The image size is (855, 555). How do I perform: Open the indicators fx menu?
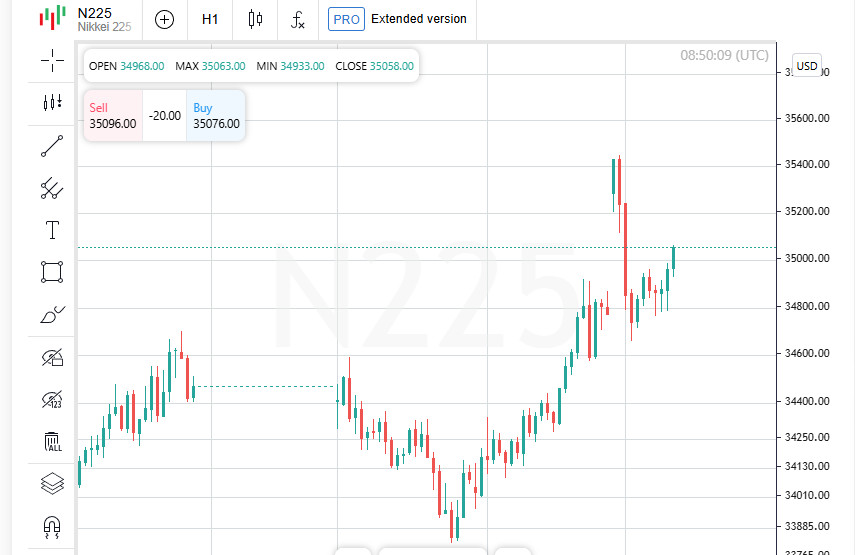[x=298, y=19]
